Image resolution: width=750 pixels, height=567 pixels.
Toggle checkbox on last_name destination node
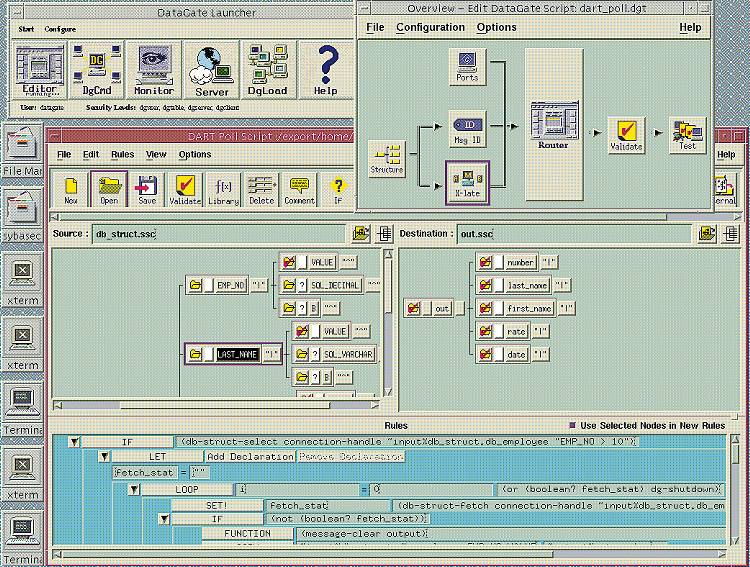499,285
